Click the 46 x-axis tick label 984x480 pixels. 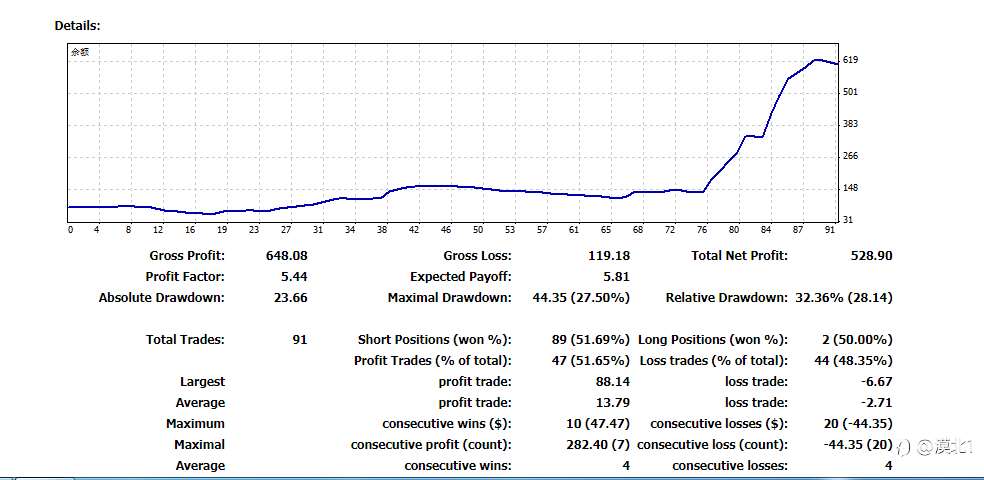[446, 230]
